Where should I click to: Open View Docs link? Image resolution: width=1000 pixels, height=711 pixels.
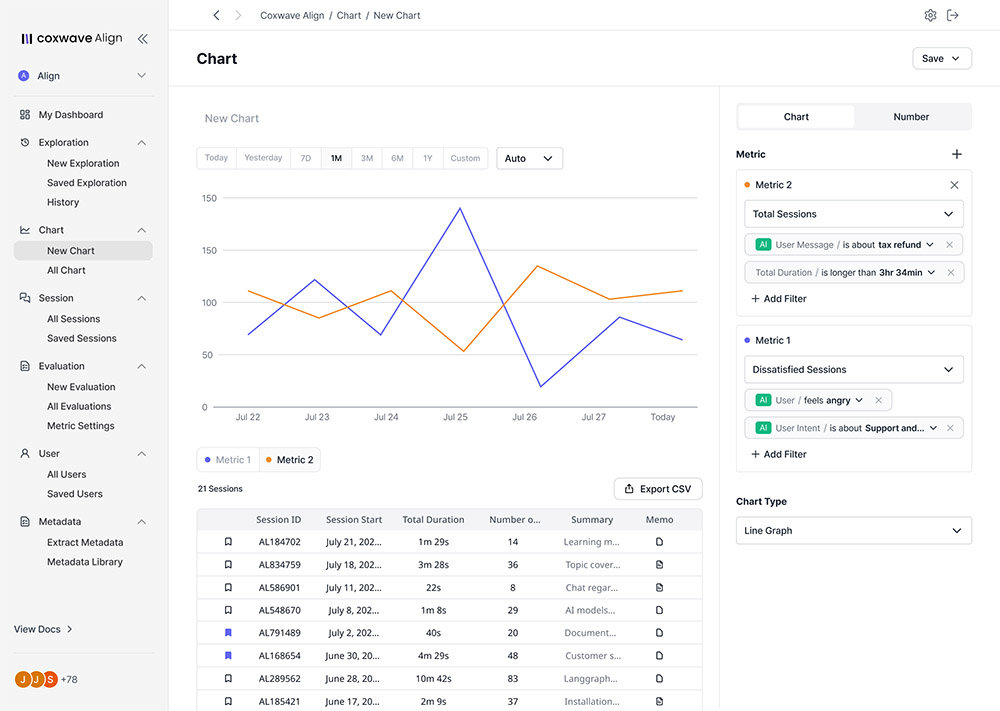(43, 629)
